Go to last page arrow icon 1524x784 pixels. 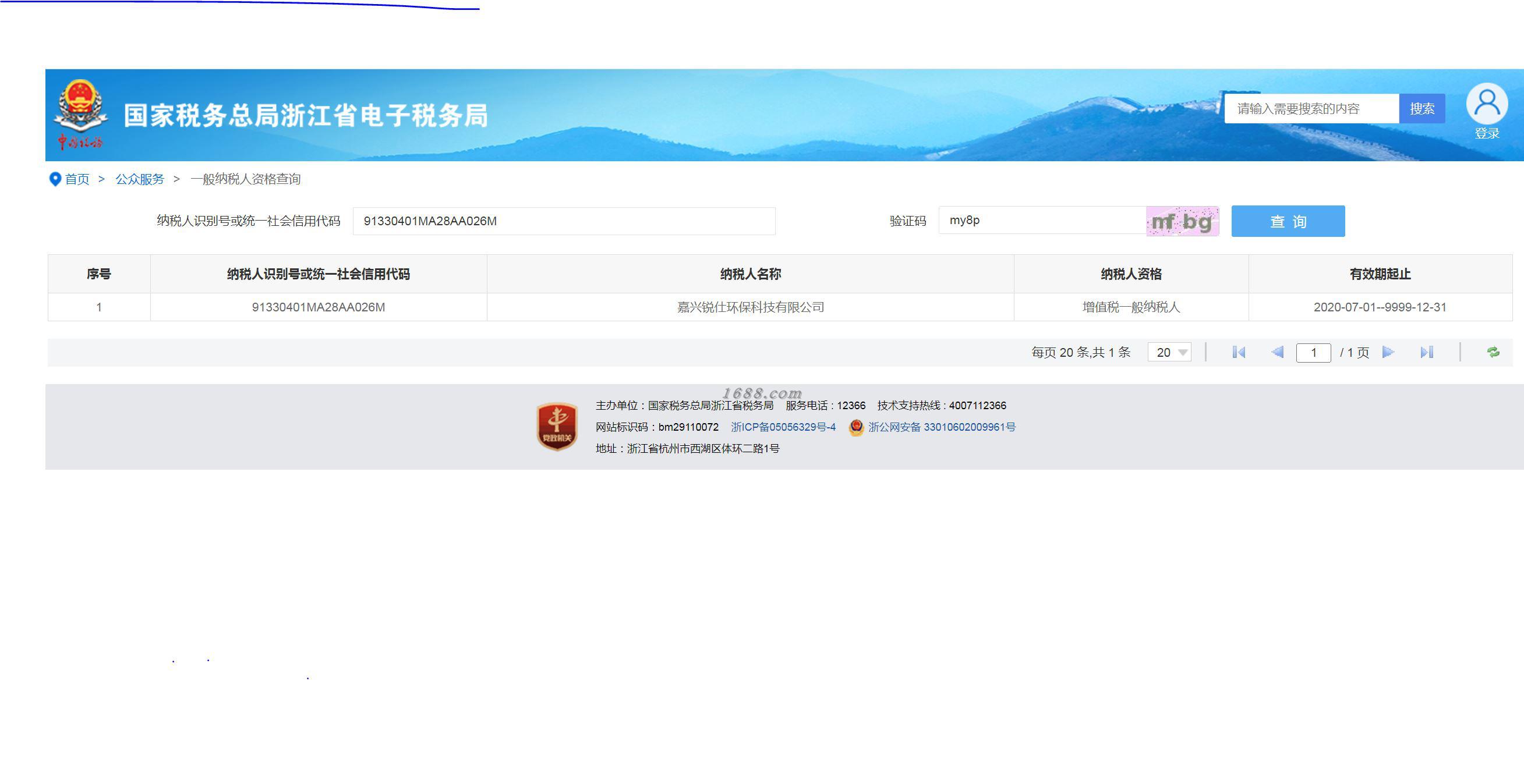click(1426, 352)
